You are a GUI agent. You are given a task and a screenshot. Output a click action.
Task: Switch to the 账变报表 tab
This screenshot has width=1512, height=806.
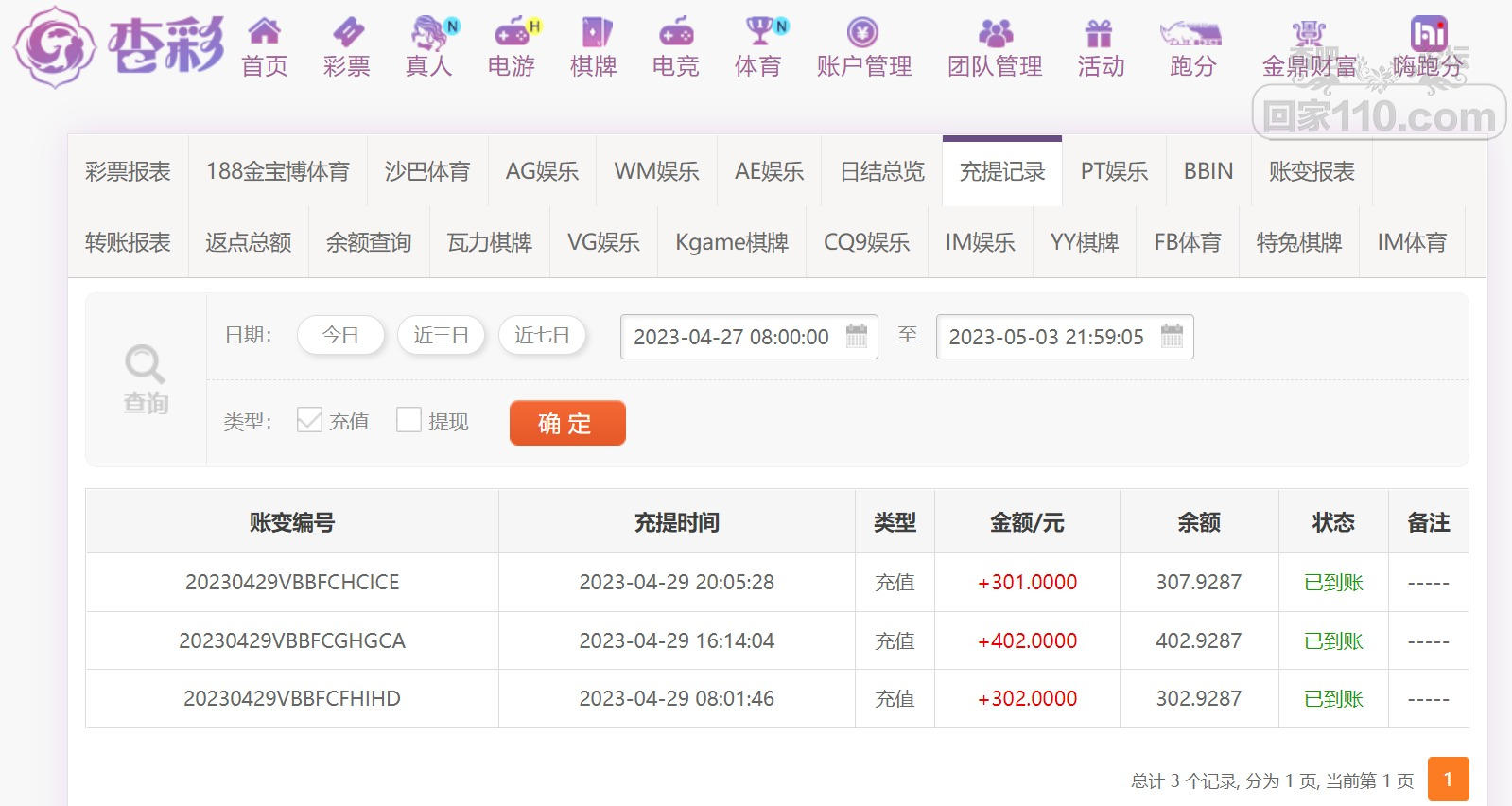1312,171
